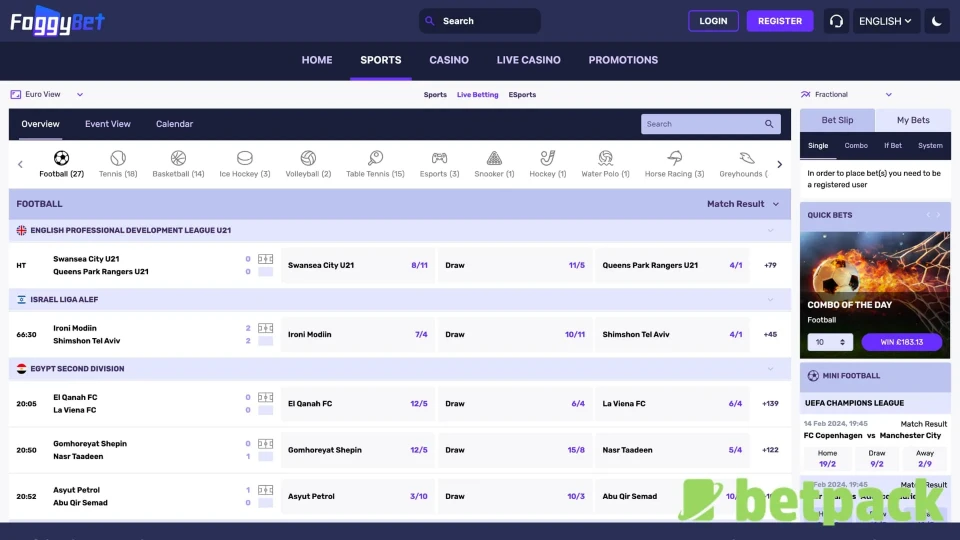Viewport: 960px width, 540px height.
Task: Select Single bet type
Action: (818, 146)
